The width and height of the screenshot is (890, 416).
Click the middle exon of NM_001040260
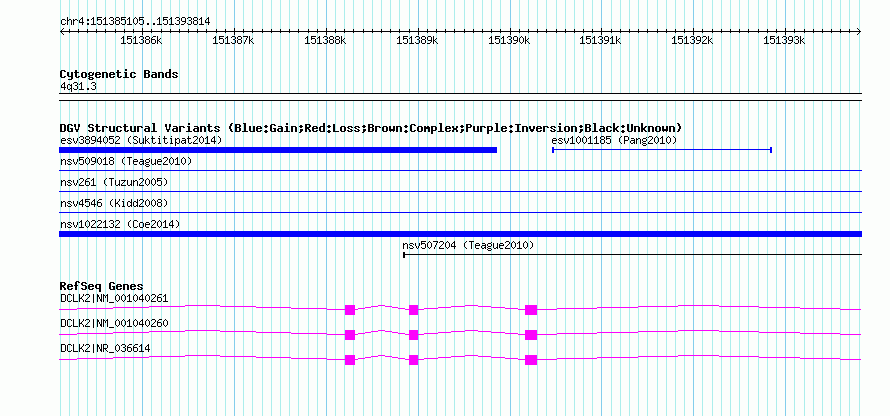(413, 335)
